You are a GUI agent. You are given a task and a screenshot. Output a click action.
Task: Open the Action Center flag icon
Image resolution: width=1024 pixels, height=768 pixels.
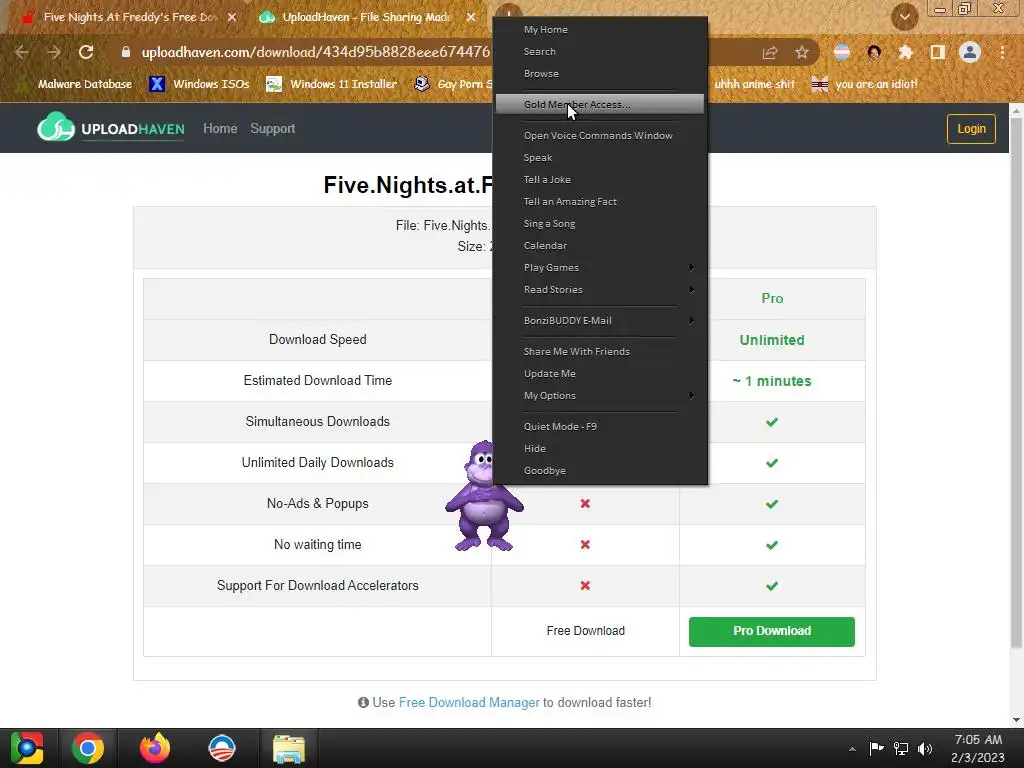point(876,748)
